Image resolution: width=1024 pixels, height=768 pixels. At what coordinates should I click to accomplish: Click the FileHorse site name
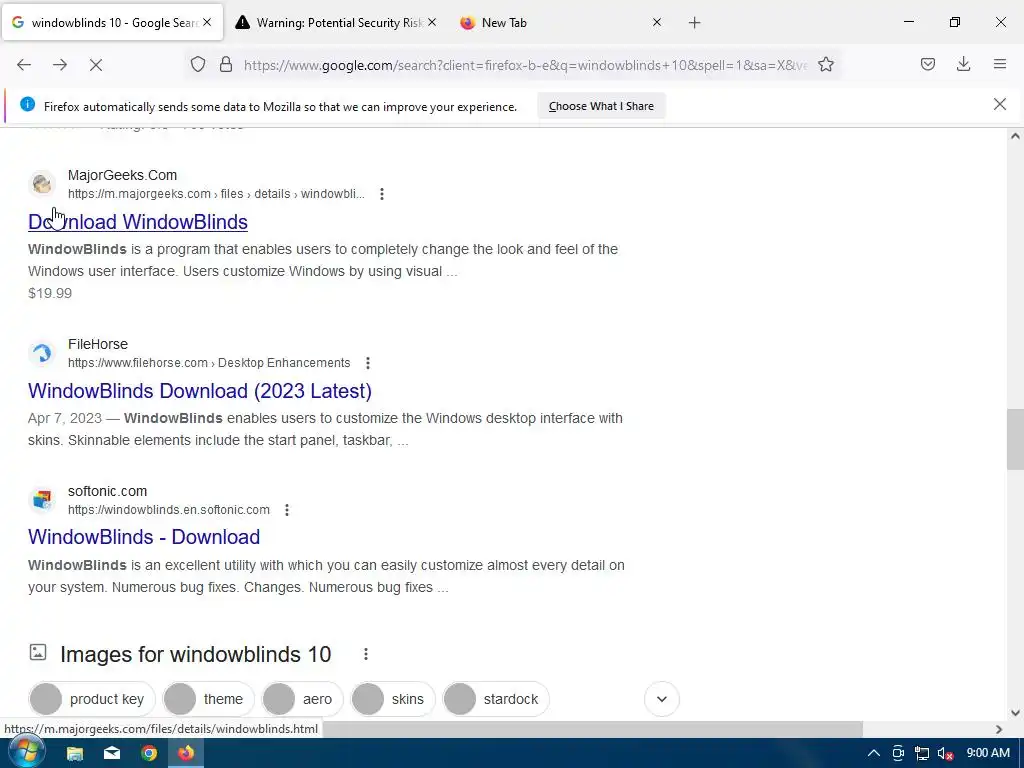click(x=98, y=344)
